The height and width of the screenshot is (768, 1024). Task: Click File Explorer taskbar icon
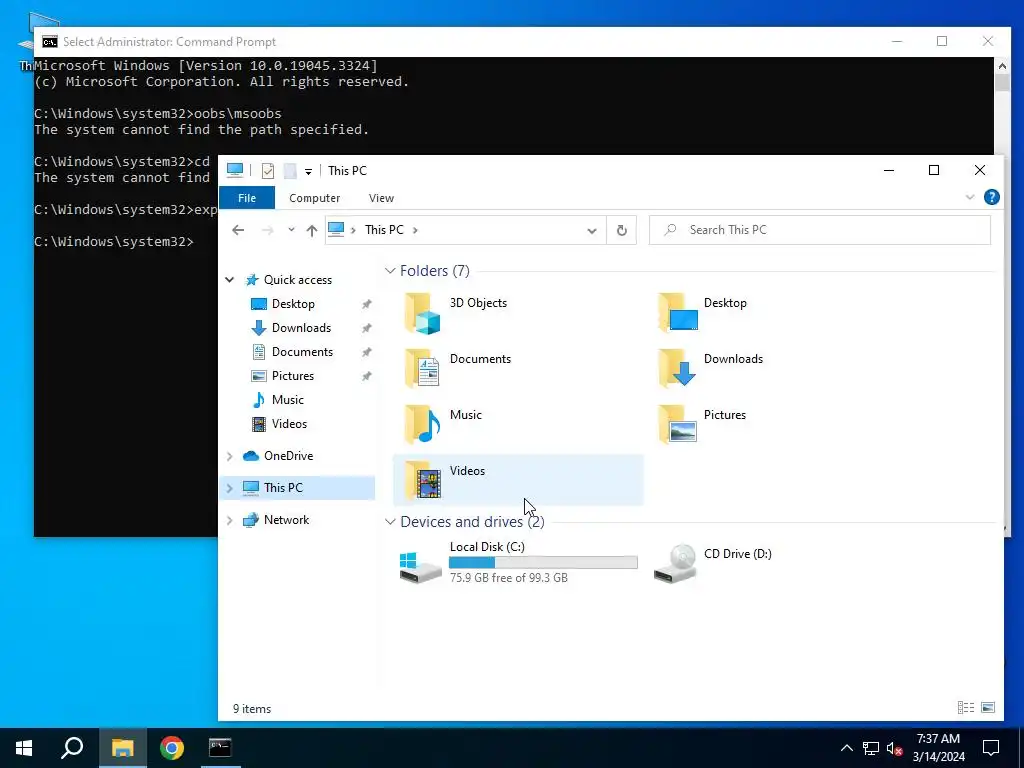pos(122,748)
